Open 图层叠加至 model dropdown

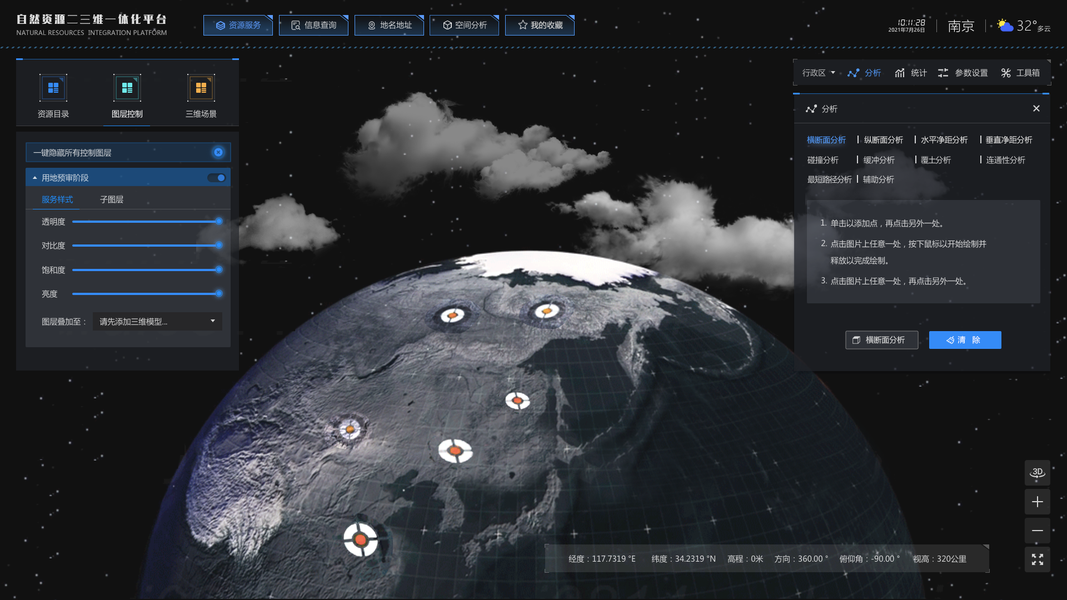click(157, 321)
